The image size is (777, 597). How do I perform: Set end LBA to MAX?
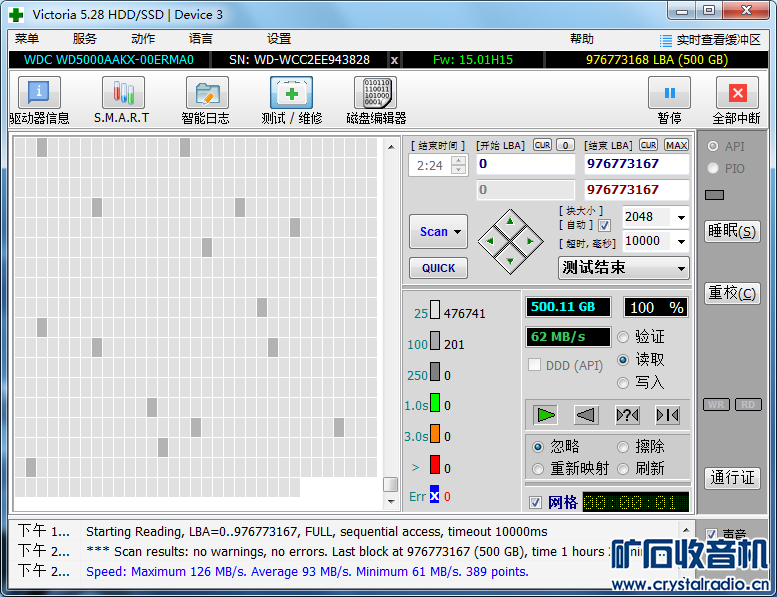pyautogui.click(x=676, y=145)
